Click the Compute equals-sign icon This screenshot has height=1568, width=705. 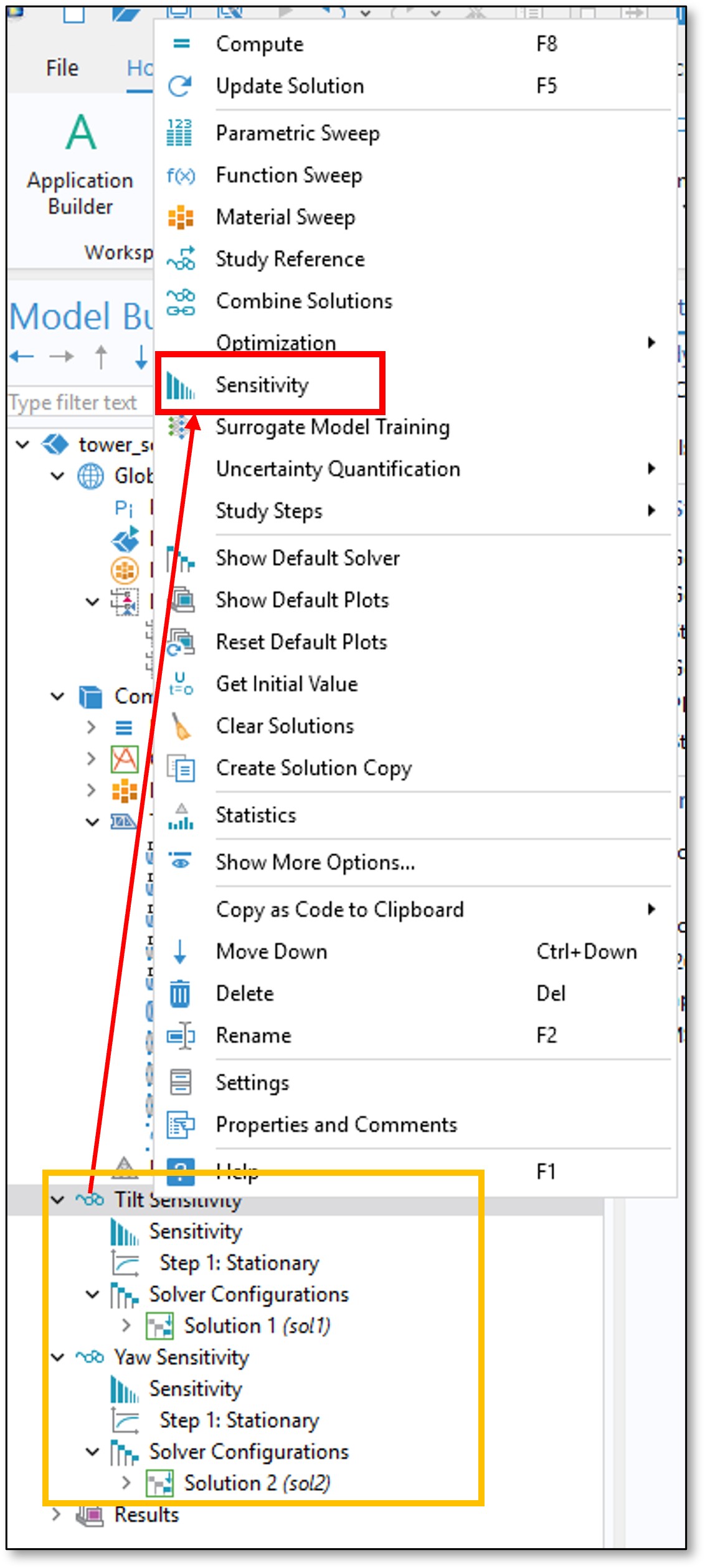[x=181, y=44]
